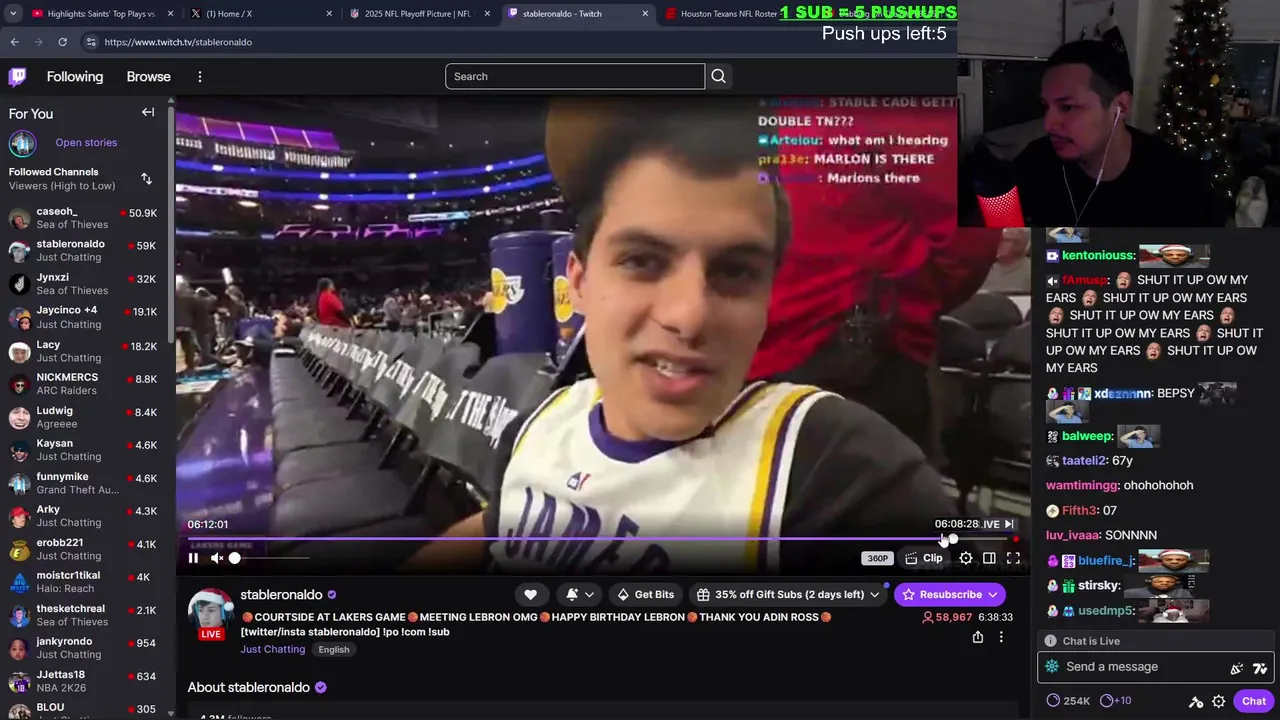
Task: Open Jaycinco +4 channel in sidebar
Action: coord(86,317)
